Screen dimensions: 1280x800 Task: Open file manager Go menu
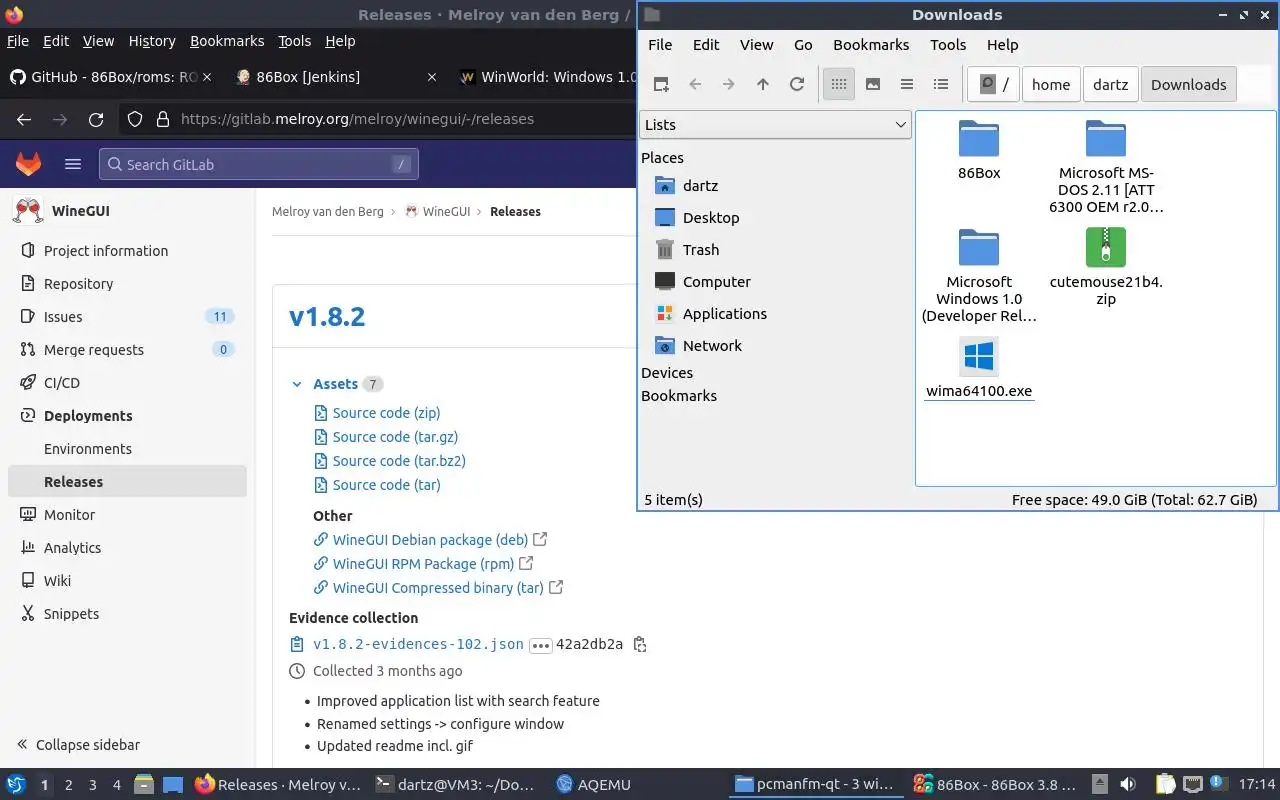(803, 45)
